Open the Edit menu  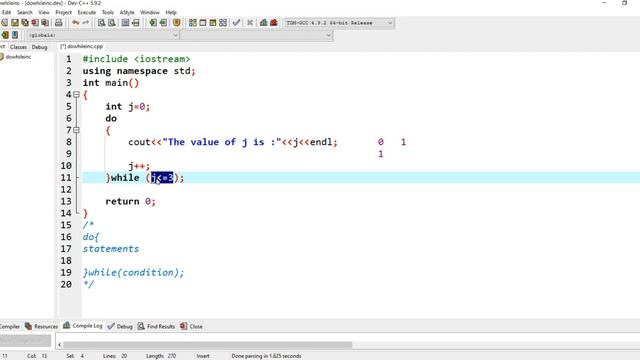6,12
